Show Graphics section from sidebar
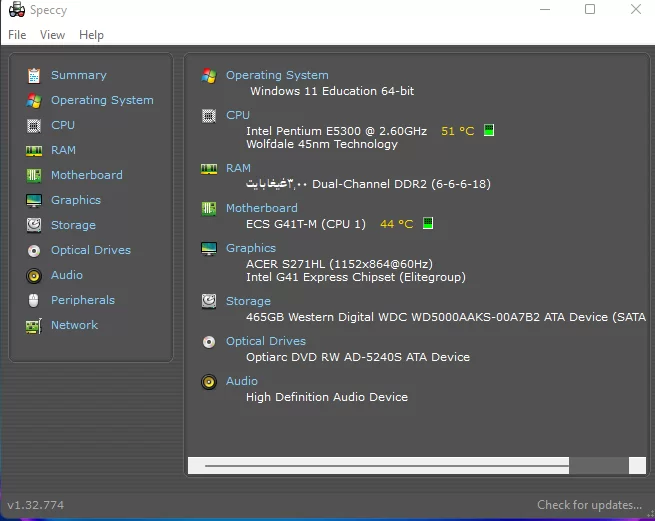This screenshot has height=521, width=655. click(76, 200)
